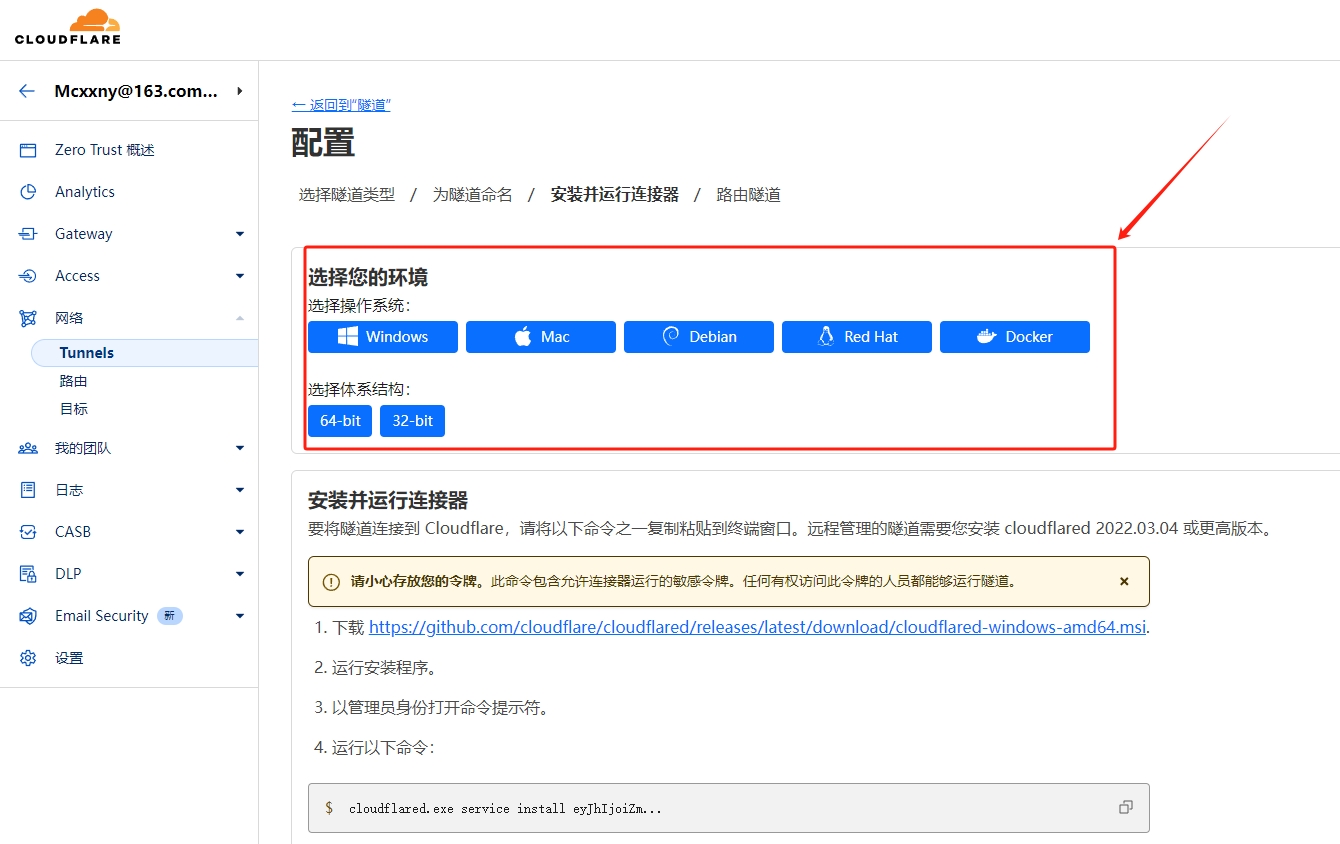
Task: Click the Windows logo icon
Action: coord(348,337)
